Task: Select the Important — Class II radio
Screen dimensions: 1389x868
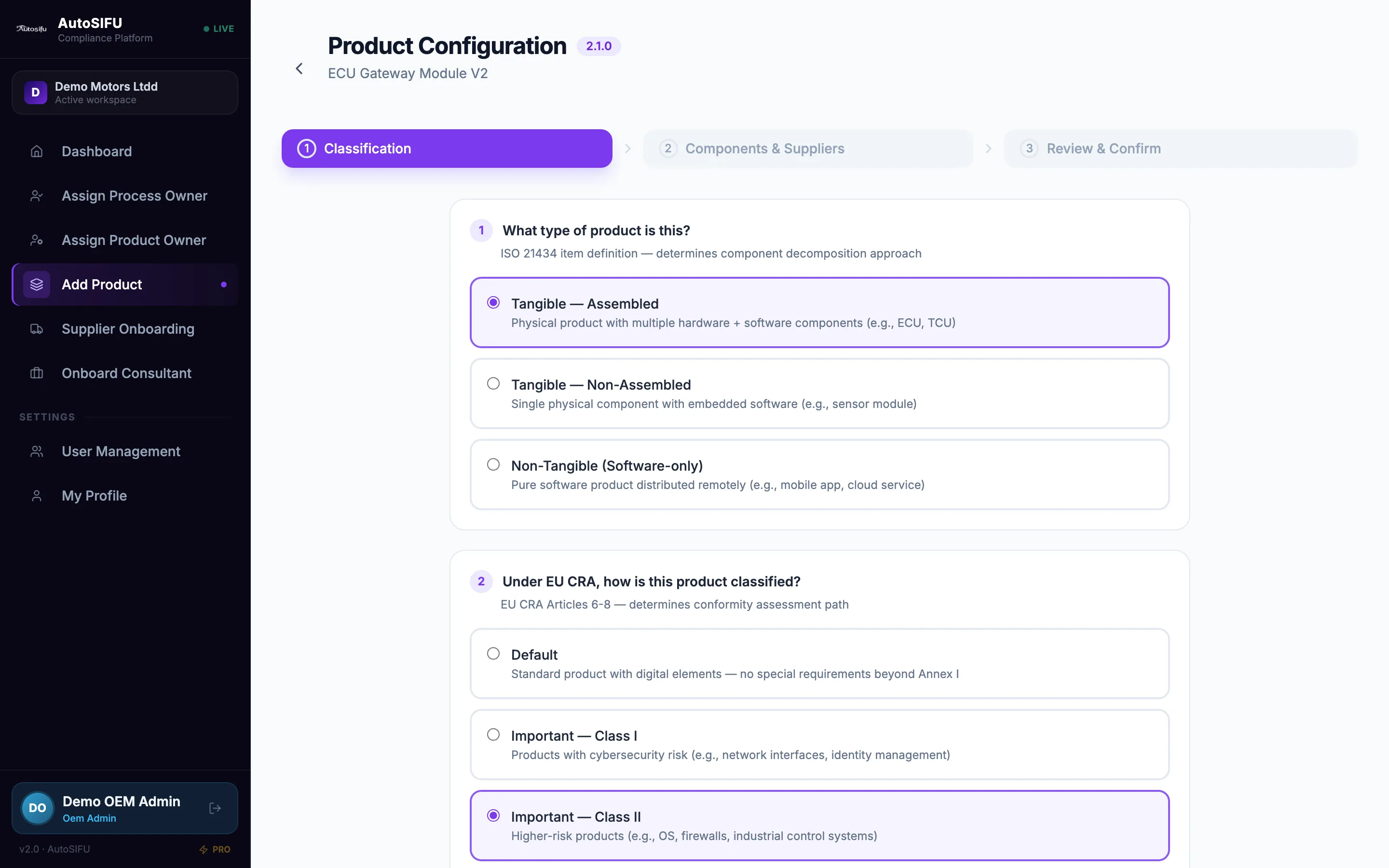Action: coord(493,815)
